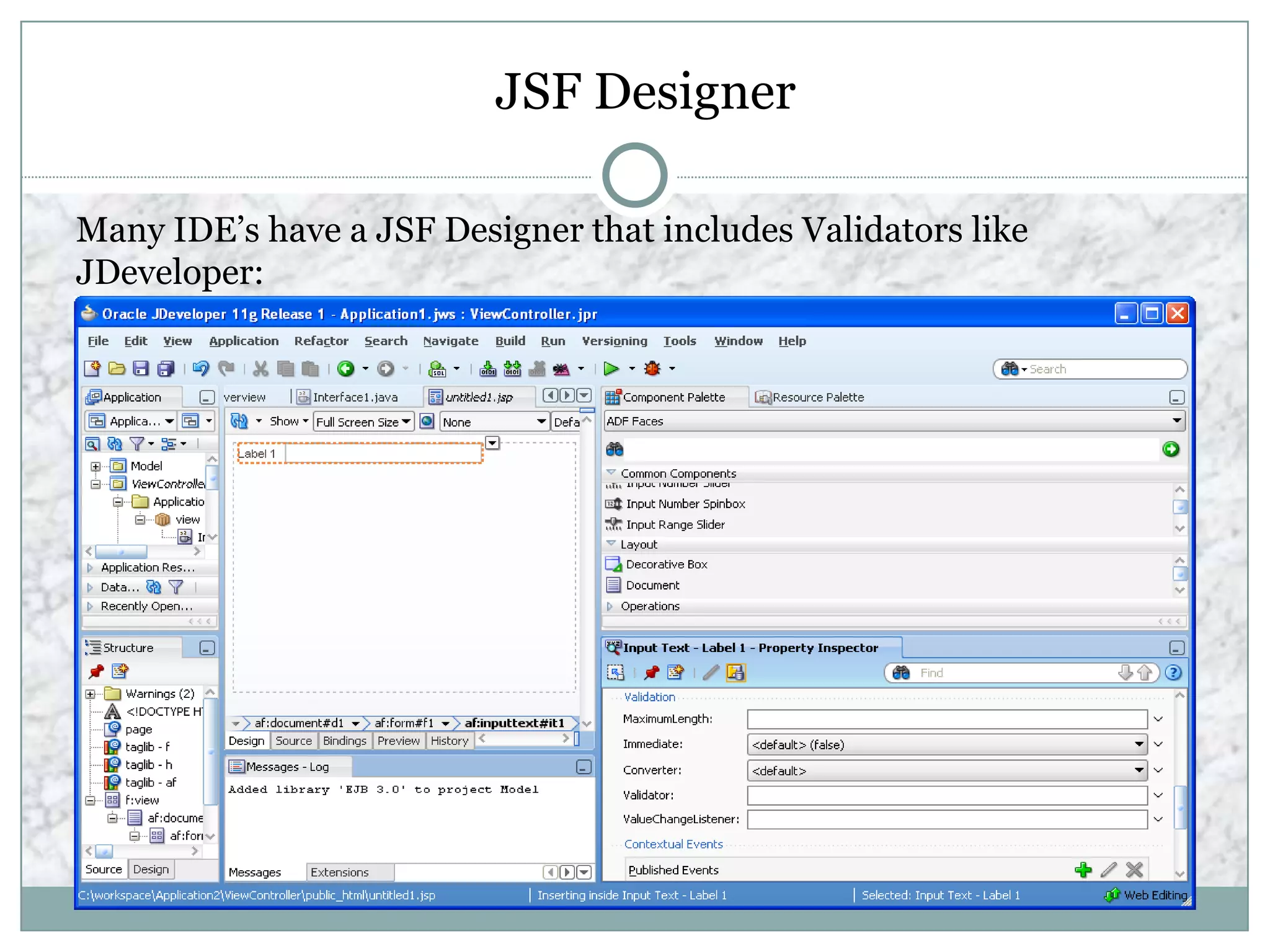1270x952 pixels.
Task: Click the X delete icon for Published Events
Action: (1134, 870)
